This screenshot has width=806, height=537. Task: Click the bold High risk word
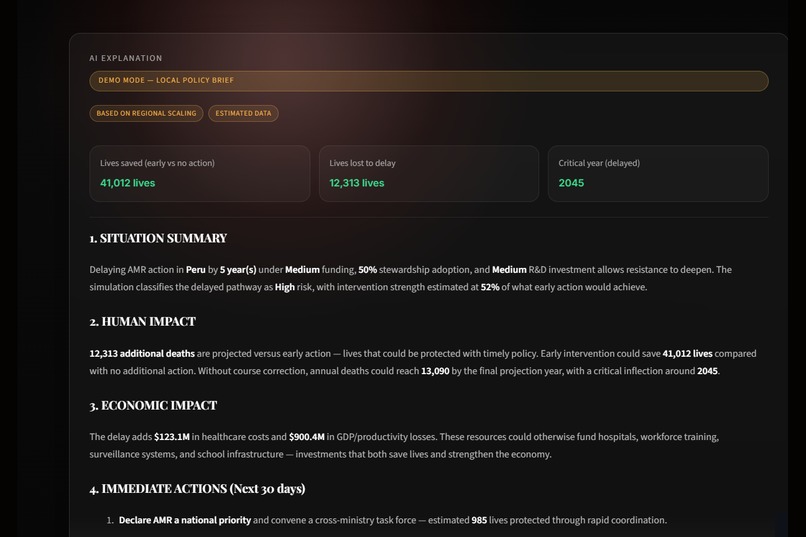(285, 287)
